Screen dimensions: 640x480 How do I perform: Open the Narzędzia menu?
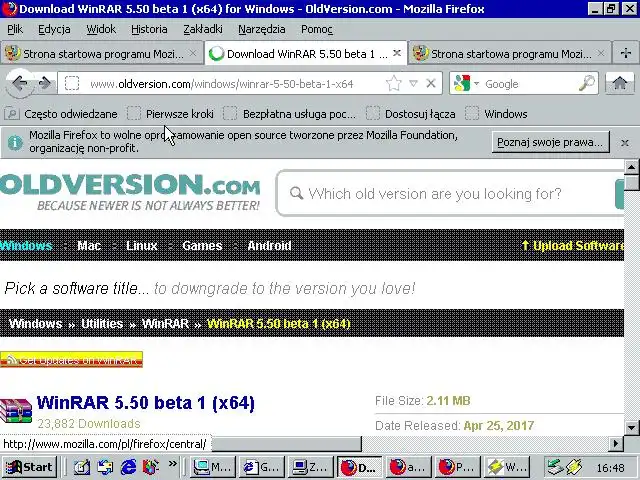(x=262, y=29)
